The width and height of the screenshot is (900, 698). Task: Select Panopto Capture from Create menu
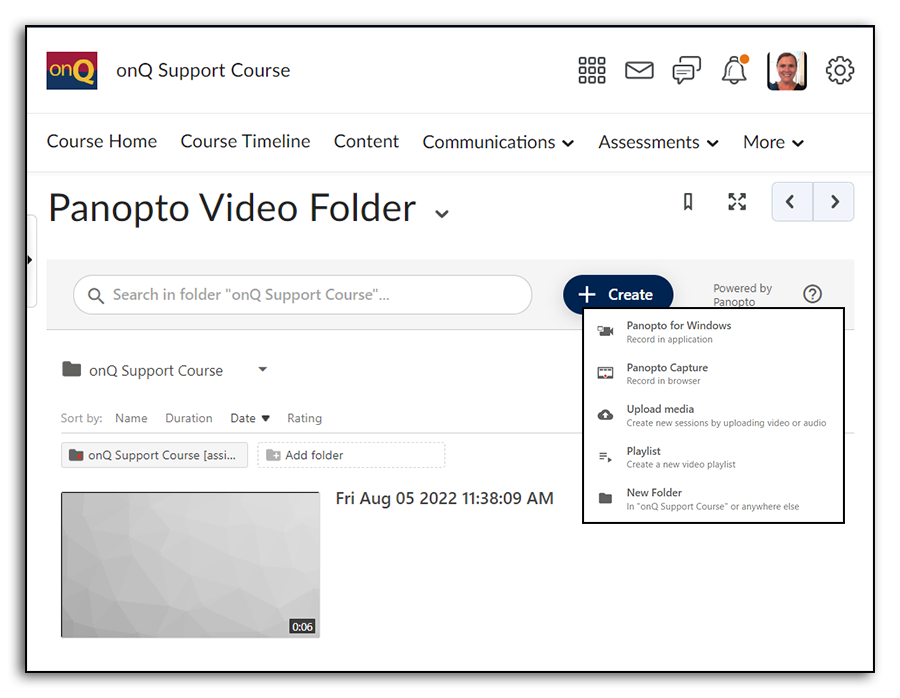667,373
